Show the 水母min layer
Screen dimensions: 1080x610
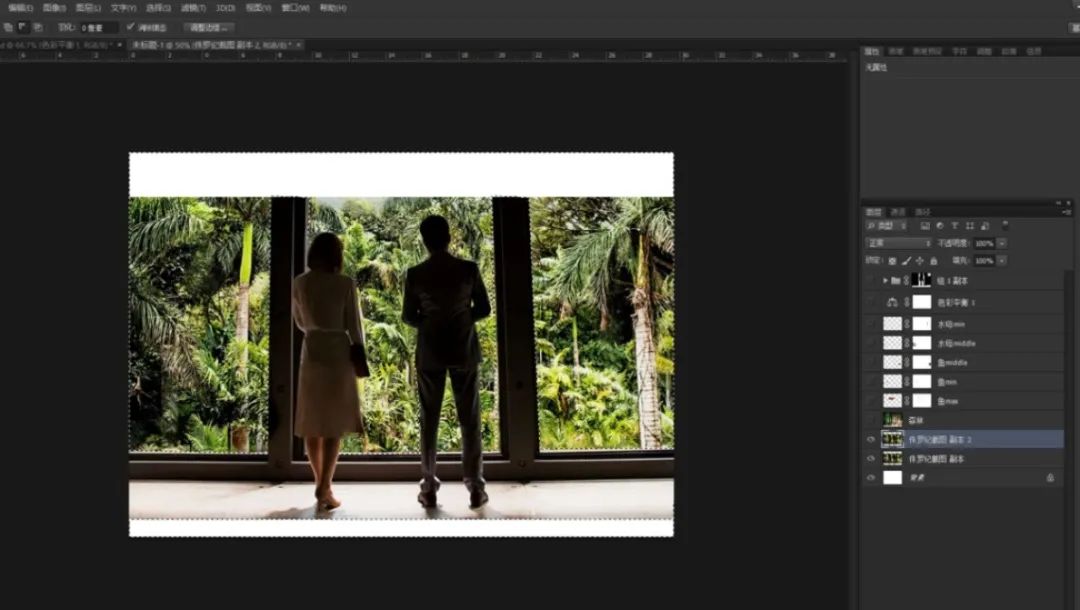871,324
